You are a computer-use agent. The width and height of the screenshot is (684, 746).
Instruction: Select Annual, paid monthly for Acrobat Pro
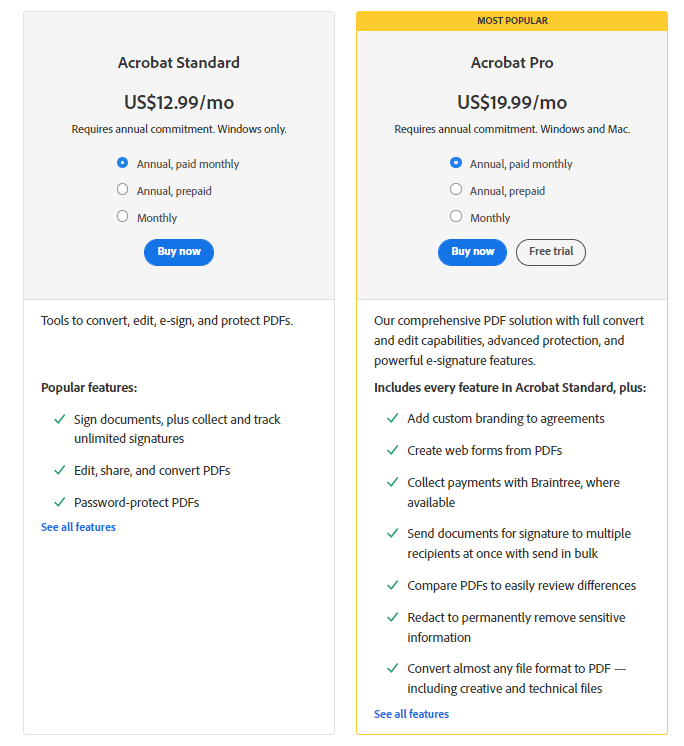click(x=456, y=163)
